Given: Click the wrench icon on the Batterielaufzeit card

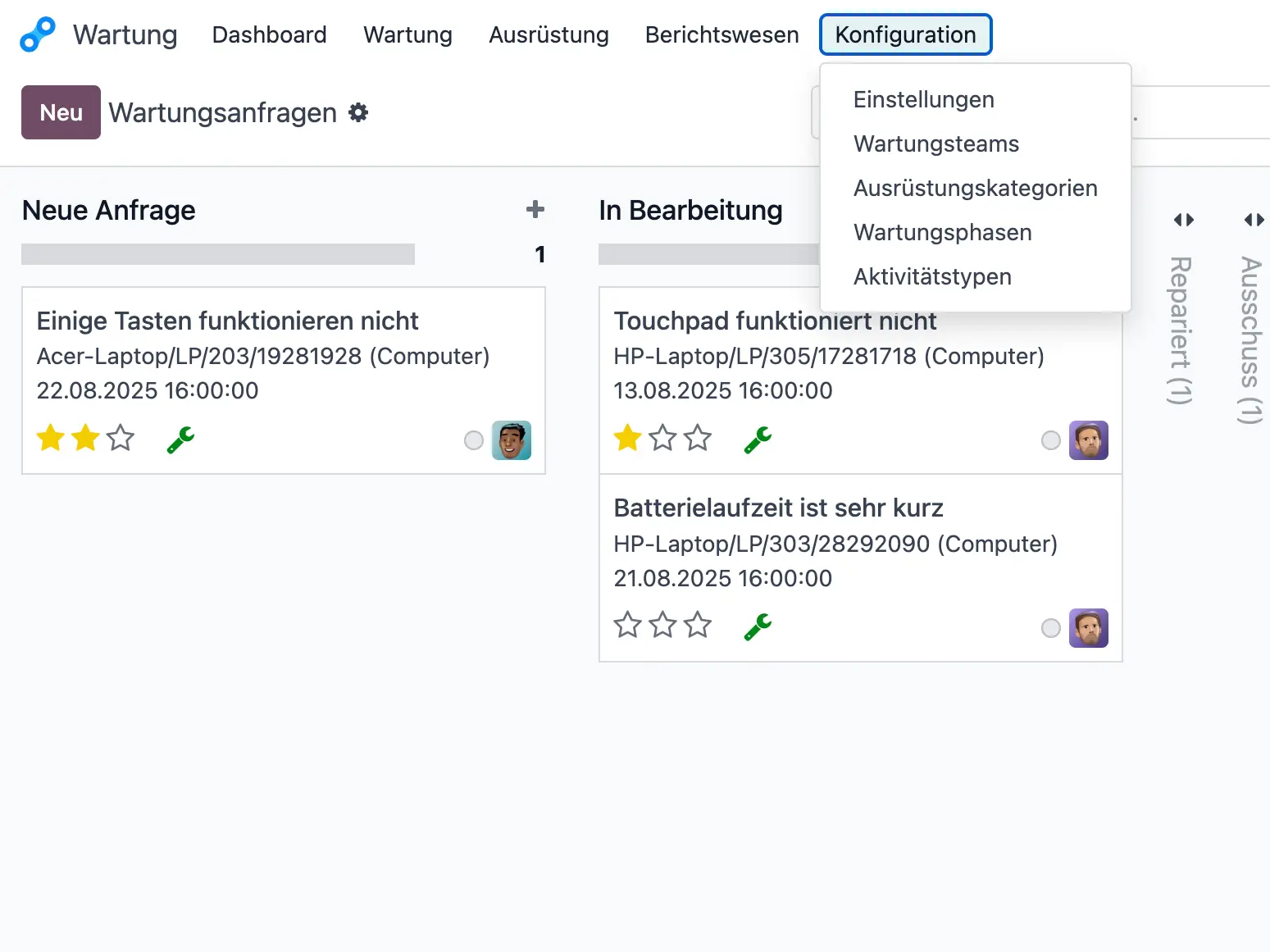Looking at the screenshot, I should point(756,627).
